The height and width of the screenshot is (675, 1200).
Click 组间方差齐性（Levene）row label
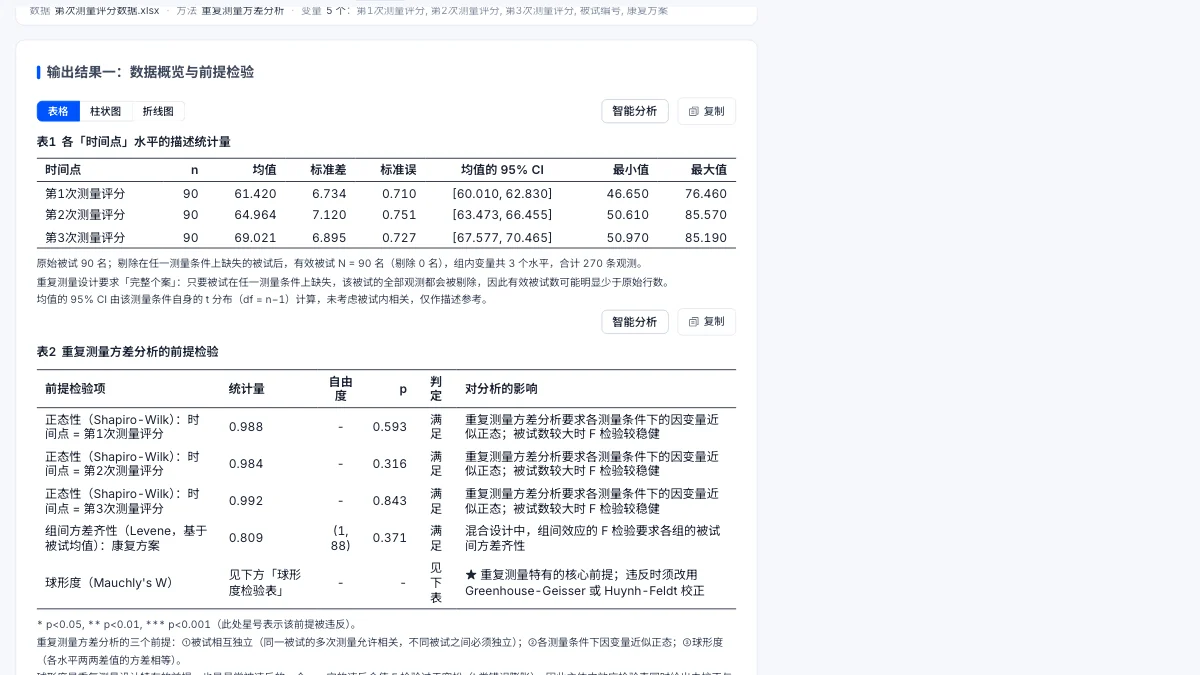pyautogui.click(x=126, y=538)
